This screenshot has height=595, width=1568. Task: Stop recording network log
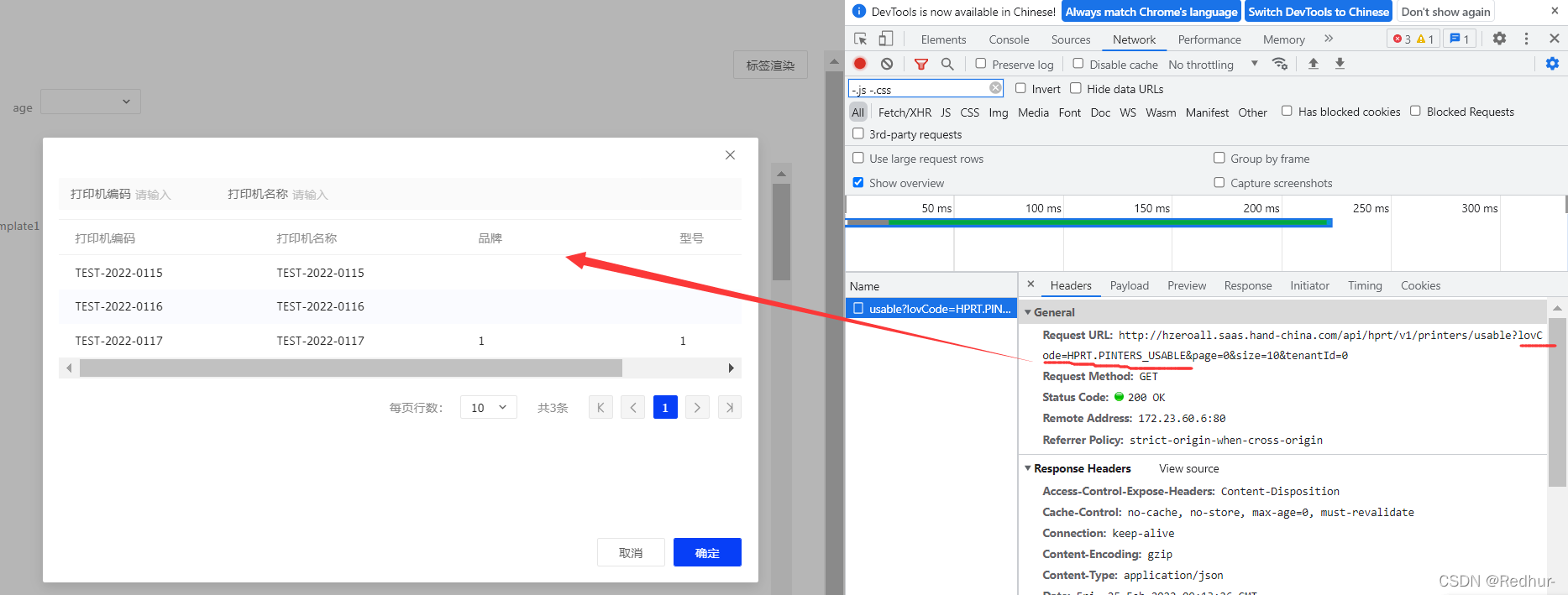[860, 64]
